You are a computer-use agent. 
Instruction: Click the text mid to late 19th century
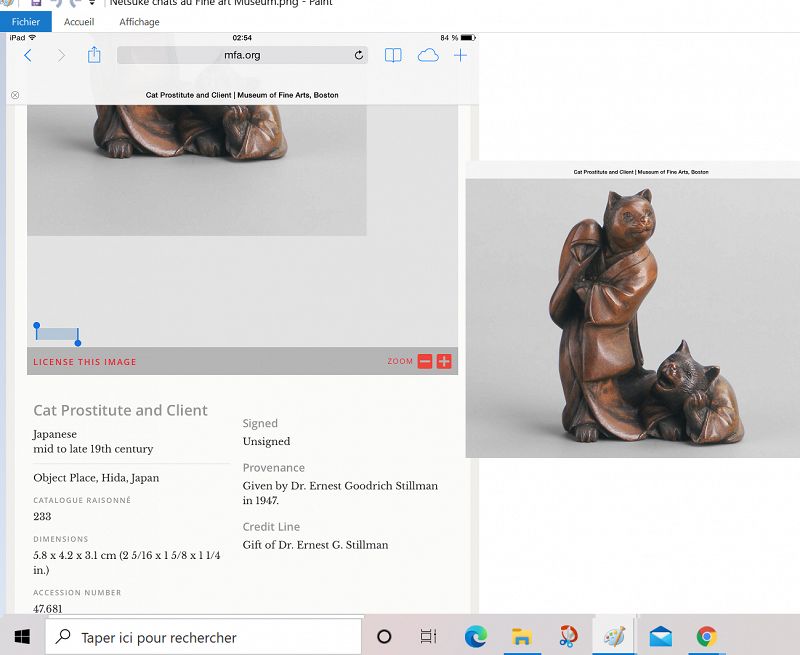93,449
